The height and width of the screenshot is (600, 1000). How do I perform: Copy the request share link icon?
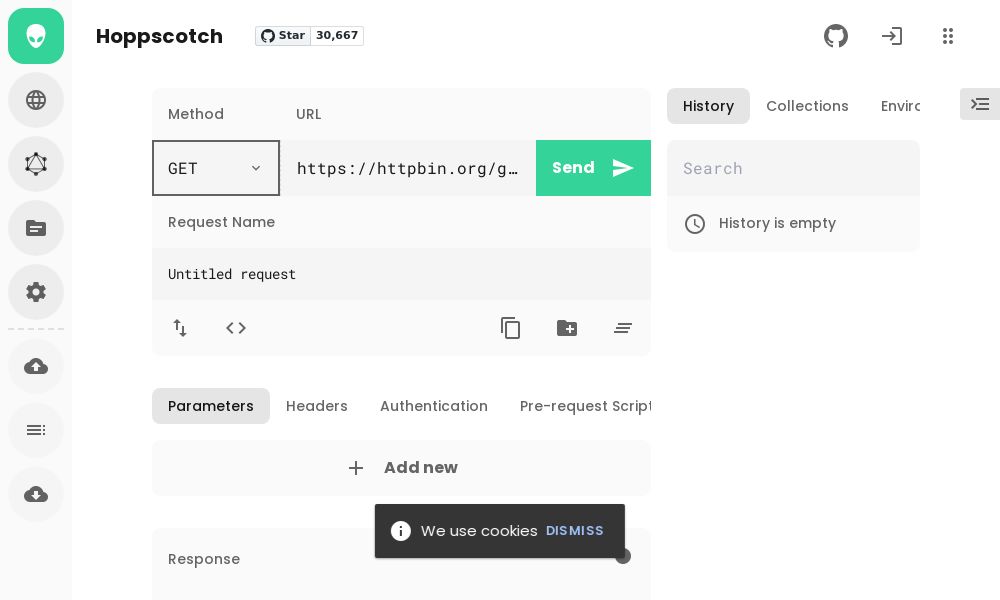point(511,328)
